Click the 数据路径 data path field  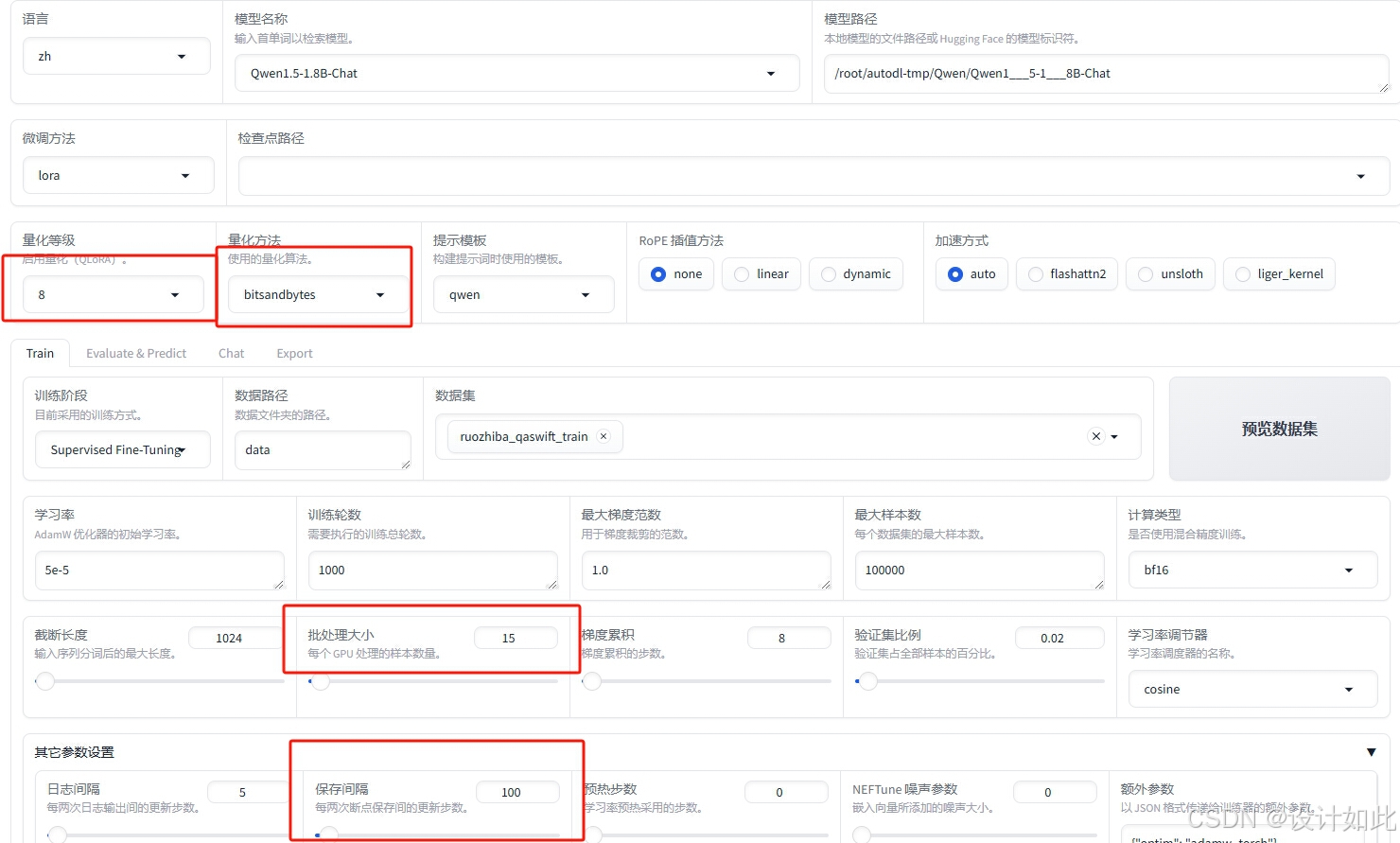pos(323,450)
